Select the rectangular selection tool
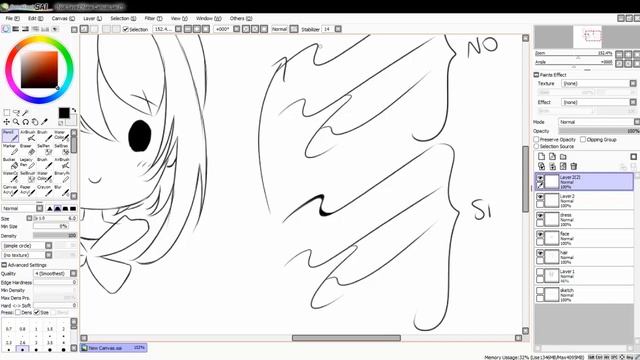This screenshot has height=360, width=640. (x=7, y=113)
